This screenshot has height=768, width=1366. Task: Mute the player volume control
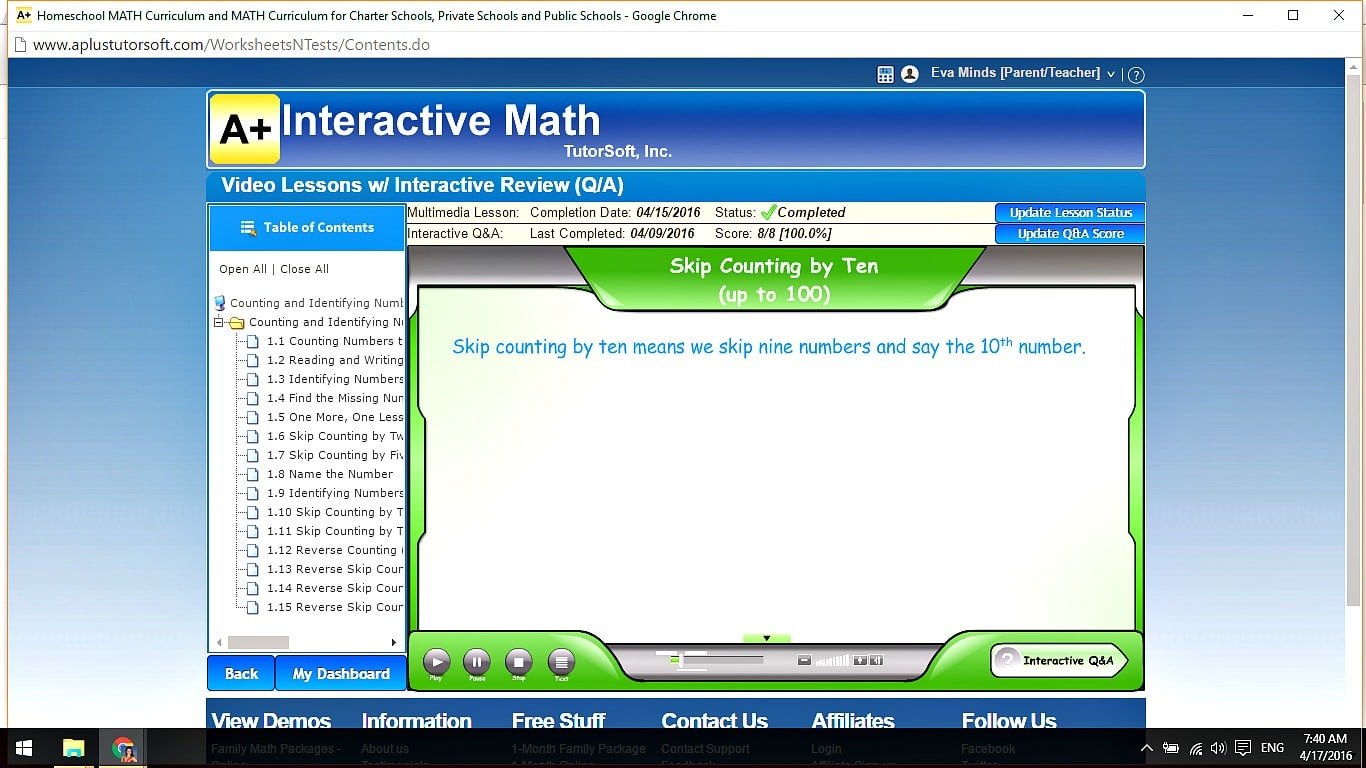pyautogui.click(x=805, y=660)
